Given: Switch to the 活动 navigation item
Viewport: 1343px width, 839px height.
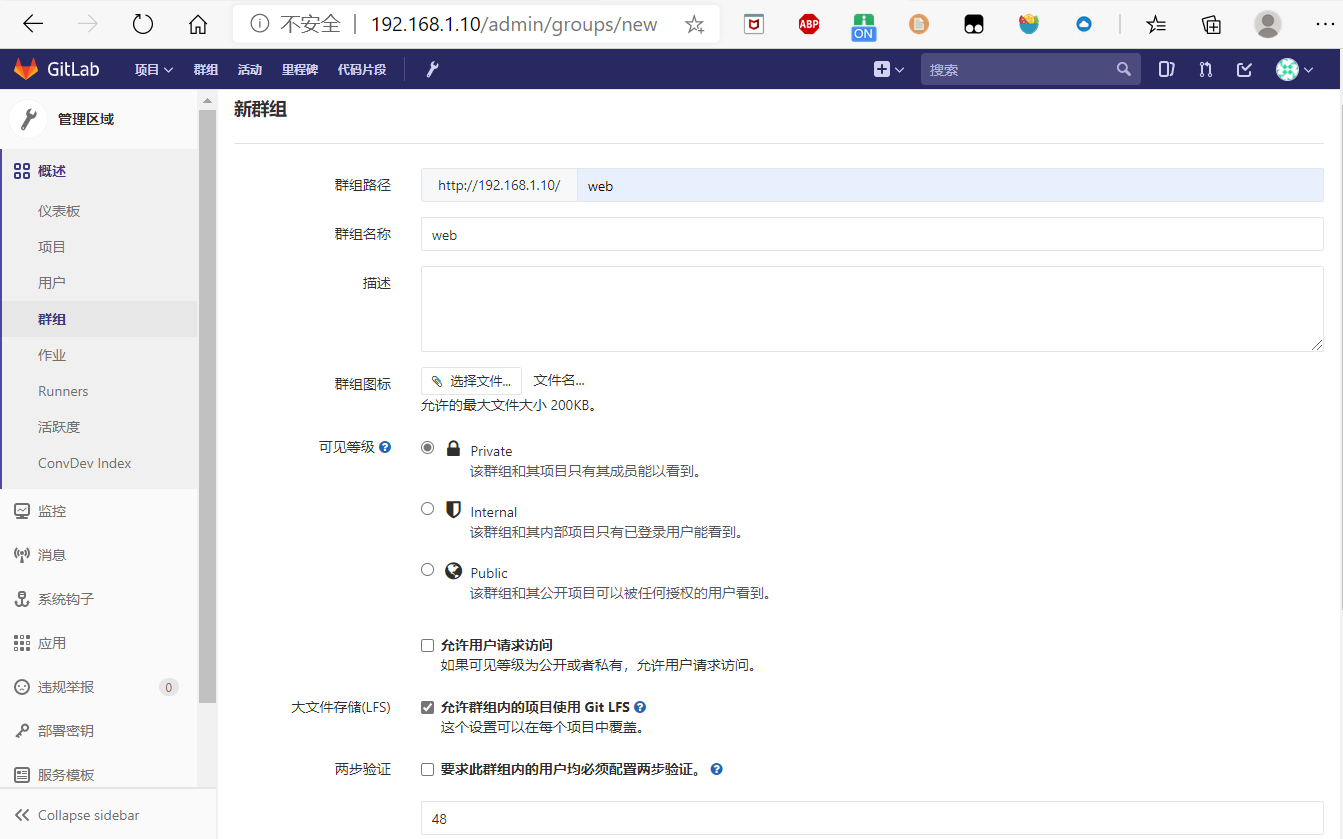Looking at the screenshot, I should pyautogui.click(x=250, y=69).
